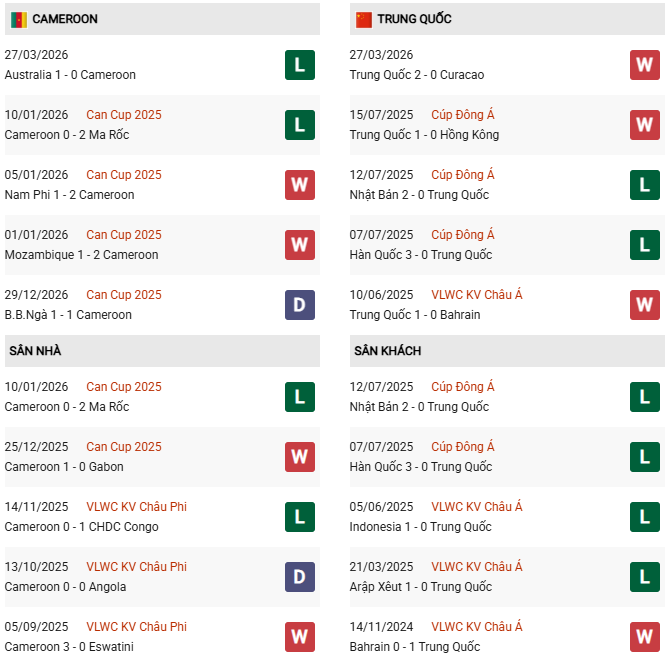Open the SÂN NHÀ section header
The image size is (666, 661).
tap(36, 351)
